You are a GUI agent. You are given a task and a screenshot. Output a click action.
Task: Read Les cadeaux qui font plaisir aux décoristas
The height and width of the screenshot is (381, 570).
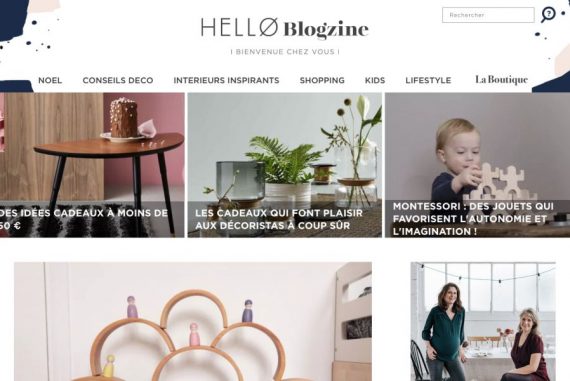pyautogui.click(x=279, y=219)
